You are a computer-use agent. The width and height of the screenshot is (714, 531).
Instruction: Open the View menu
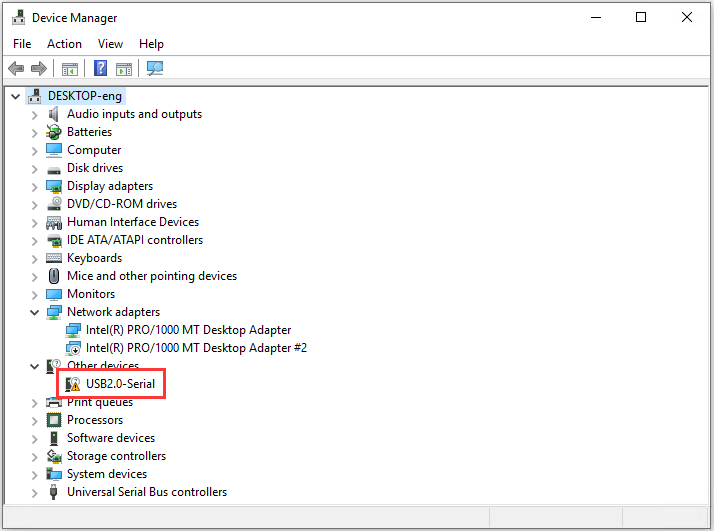[x=110, y=44]
